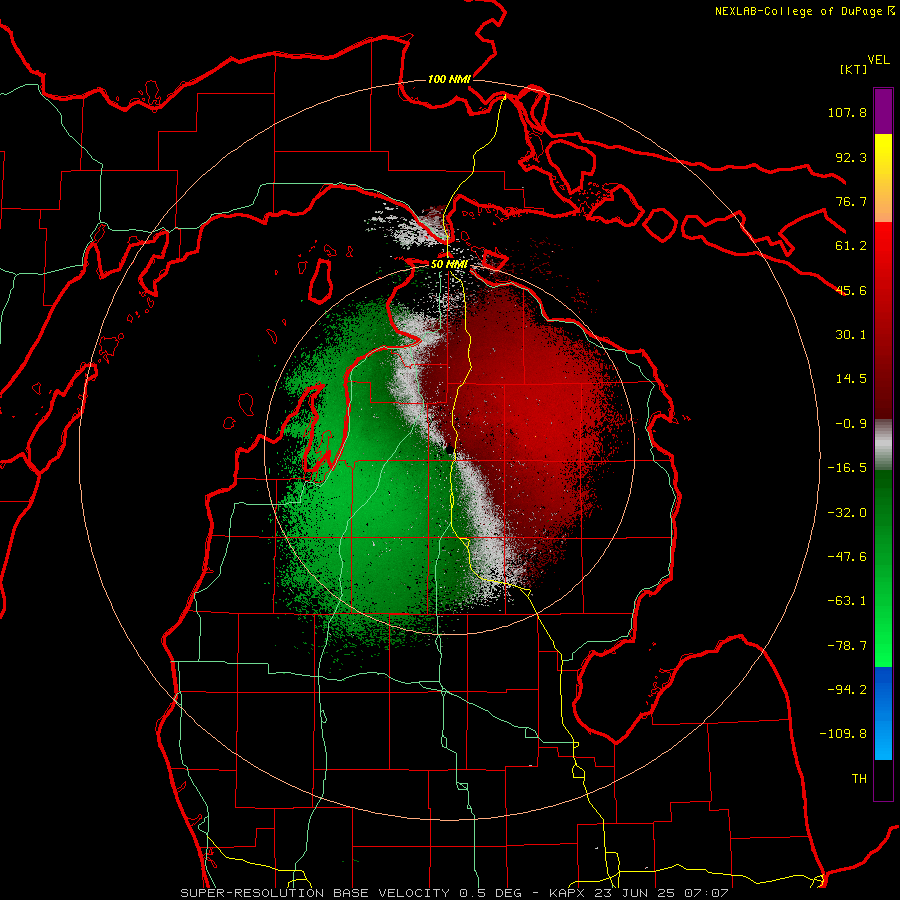The width and height of the screenshot is (900, 900).
Task: Click the -0.9 velocity legend value
Action: 851,424
